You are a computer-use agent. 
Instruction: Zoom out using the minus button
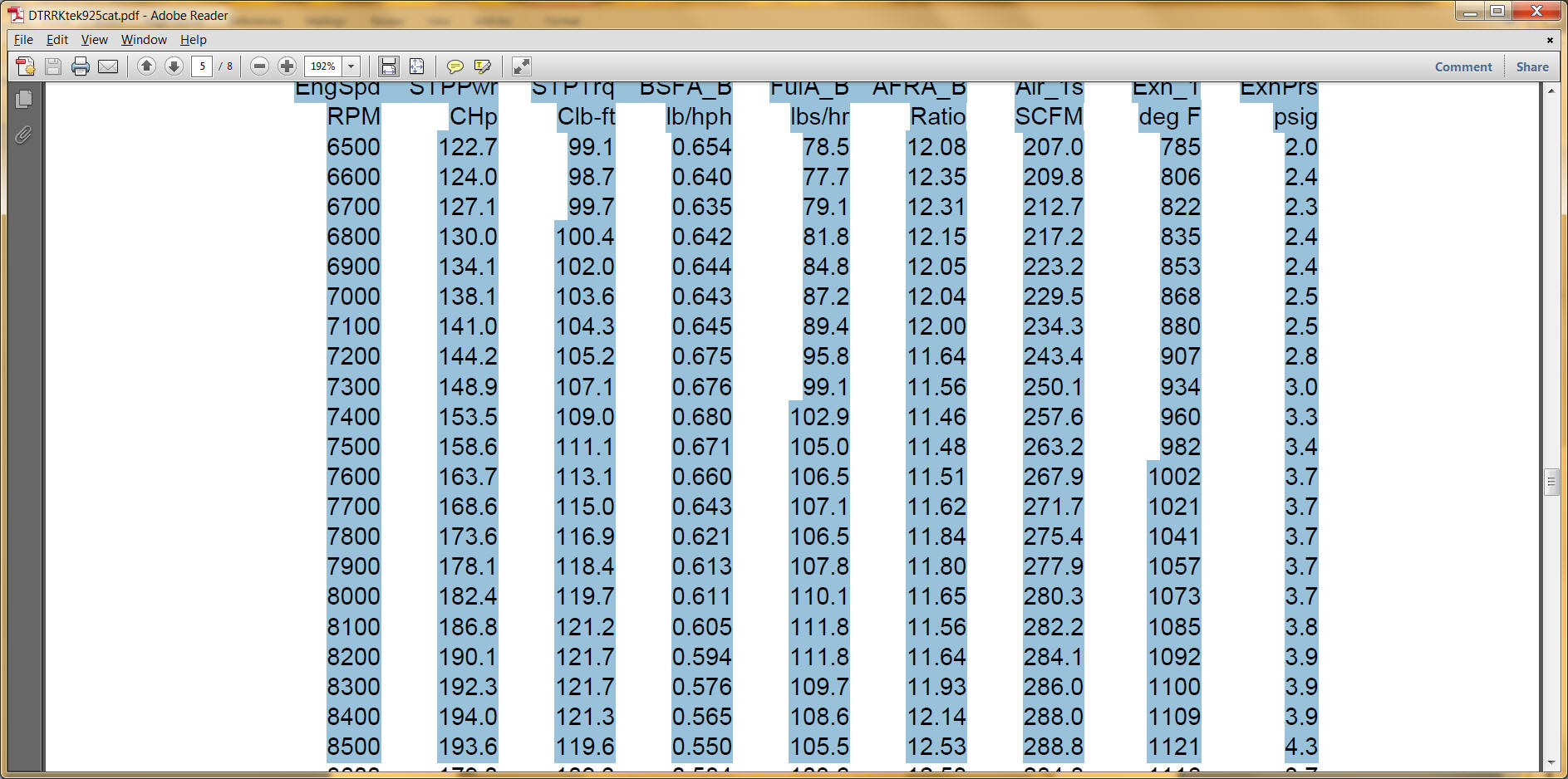pos(259,66)
